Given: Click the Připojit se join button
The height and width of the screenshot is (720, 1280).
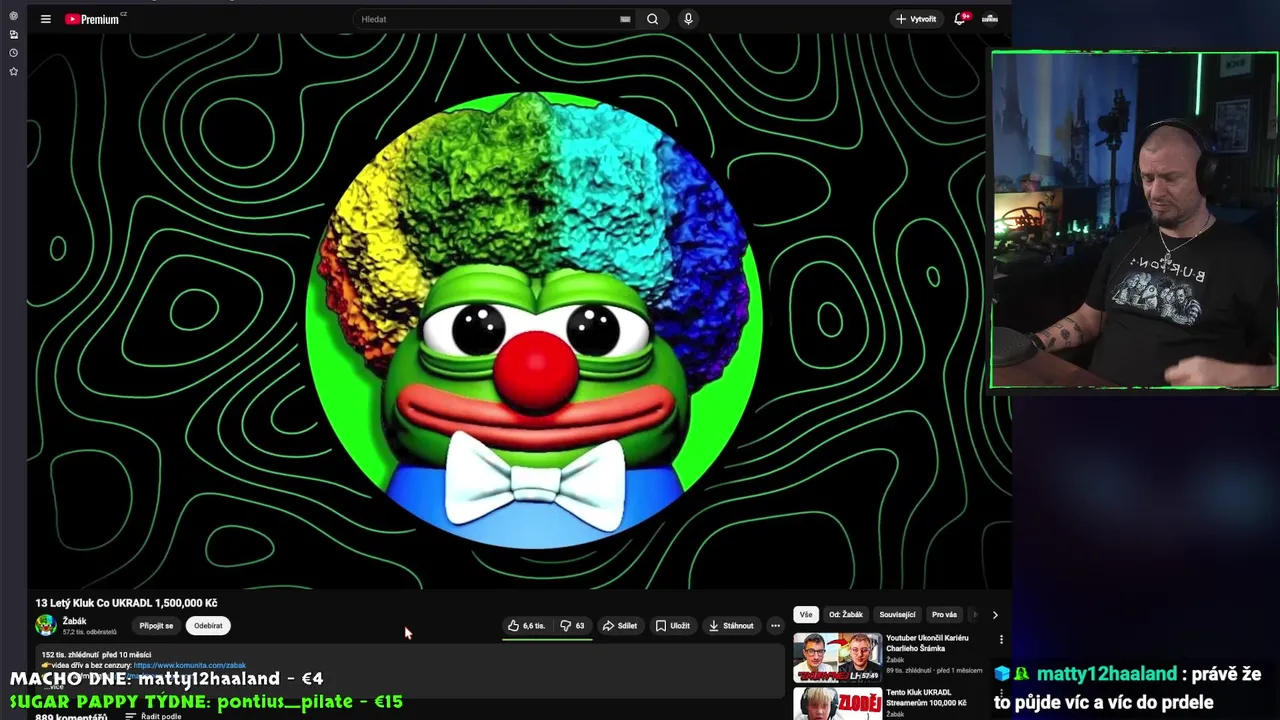Looking at the screenshot, I should [156, 626].
